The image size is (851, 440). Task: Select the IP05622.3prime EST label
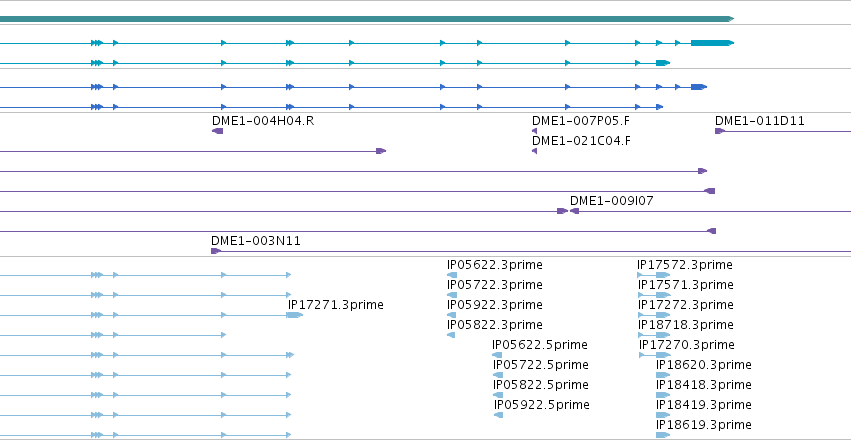494,265
